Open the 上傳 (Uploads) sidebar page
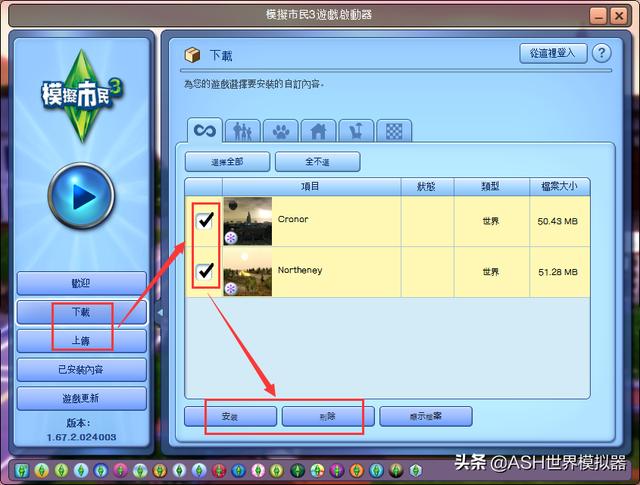Viewport: 640px width, 485px height. click(x=81, y=340)
